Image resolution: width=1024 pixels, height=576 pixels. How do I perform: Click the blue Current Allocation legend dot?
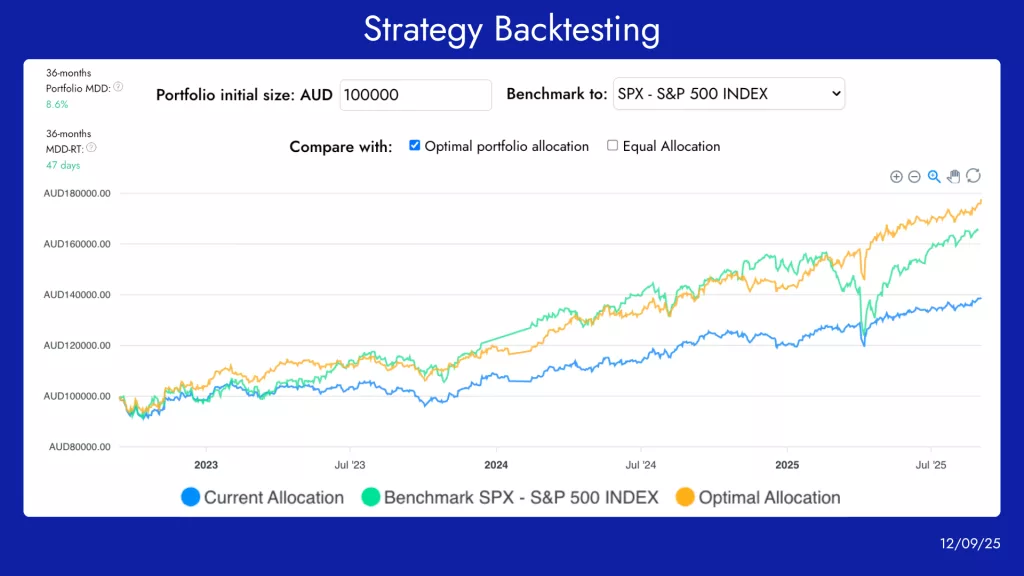pos(190,497)
